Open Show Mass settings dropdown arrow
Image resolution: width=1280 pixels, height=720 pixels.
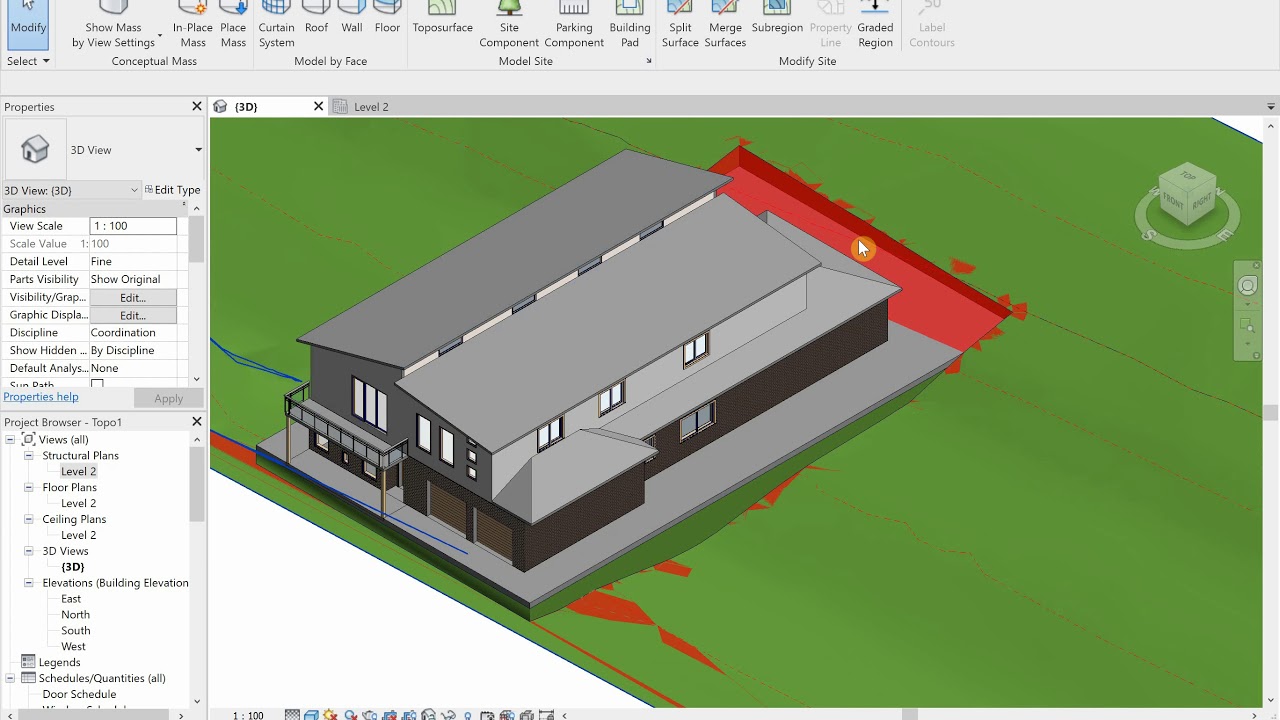click(x=160, y=37)
